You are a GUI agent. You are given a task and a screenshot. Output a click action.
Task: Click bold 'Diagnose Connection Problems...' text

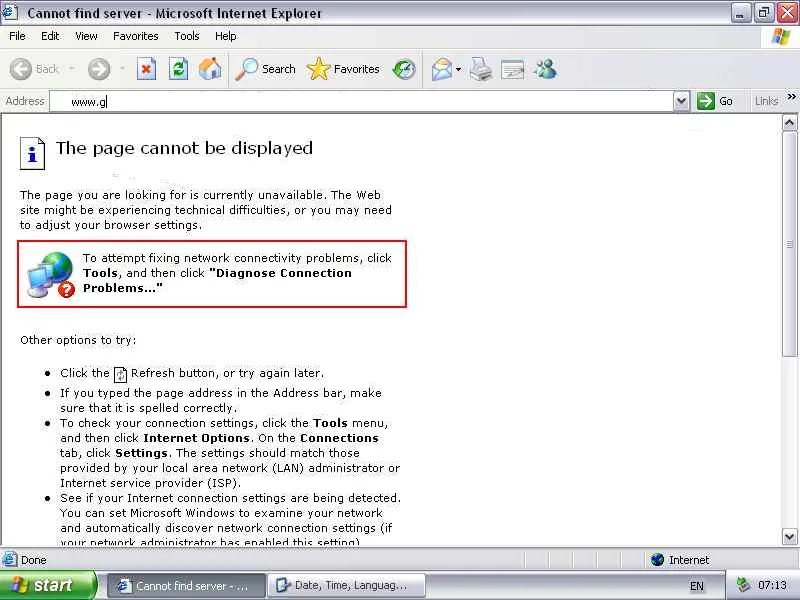coord(217,281)
